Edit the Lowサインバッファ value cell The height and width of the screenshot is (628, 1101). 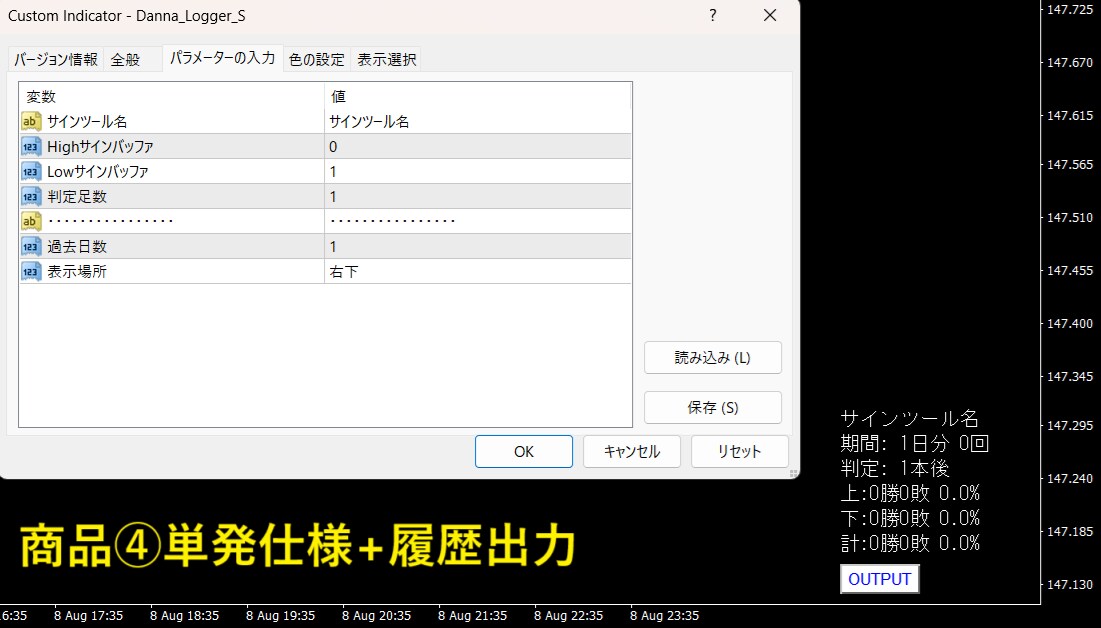pos(477,171)
